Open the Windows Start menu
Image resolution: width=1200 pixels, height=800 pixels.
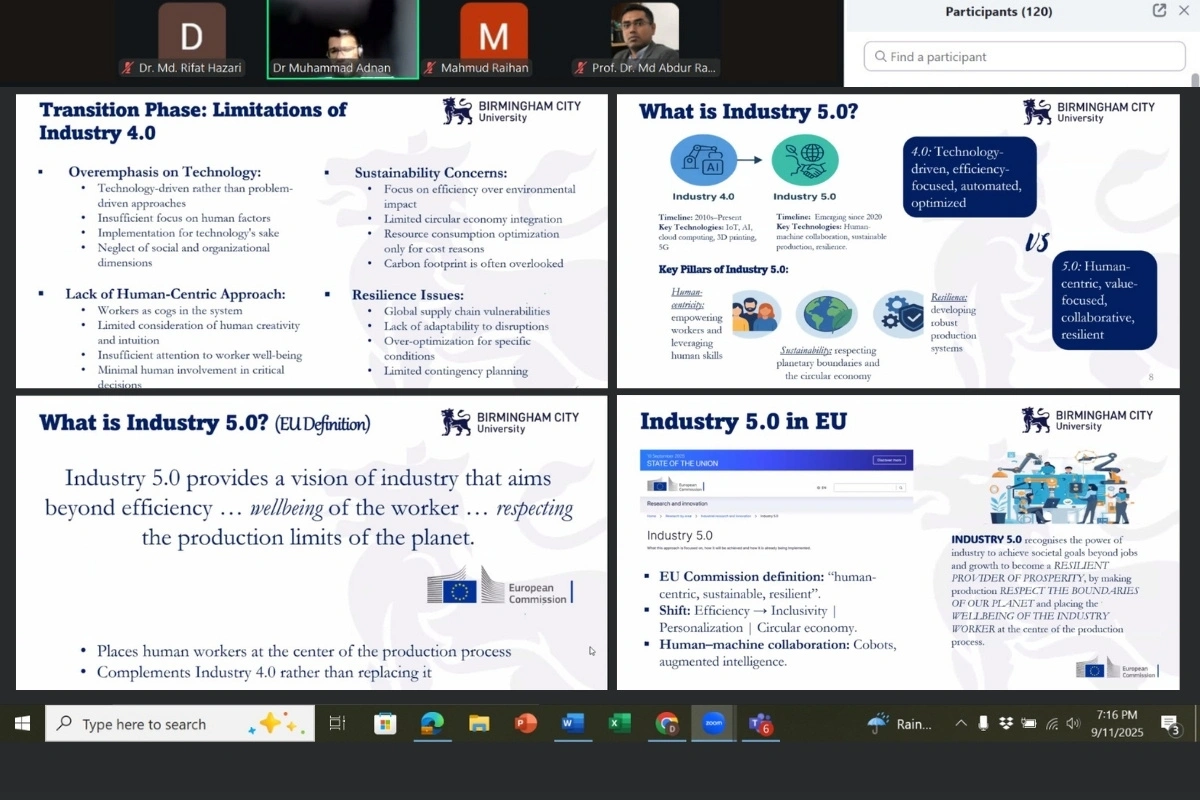coord(22,723)
